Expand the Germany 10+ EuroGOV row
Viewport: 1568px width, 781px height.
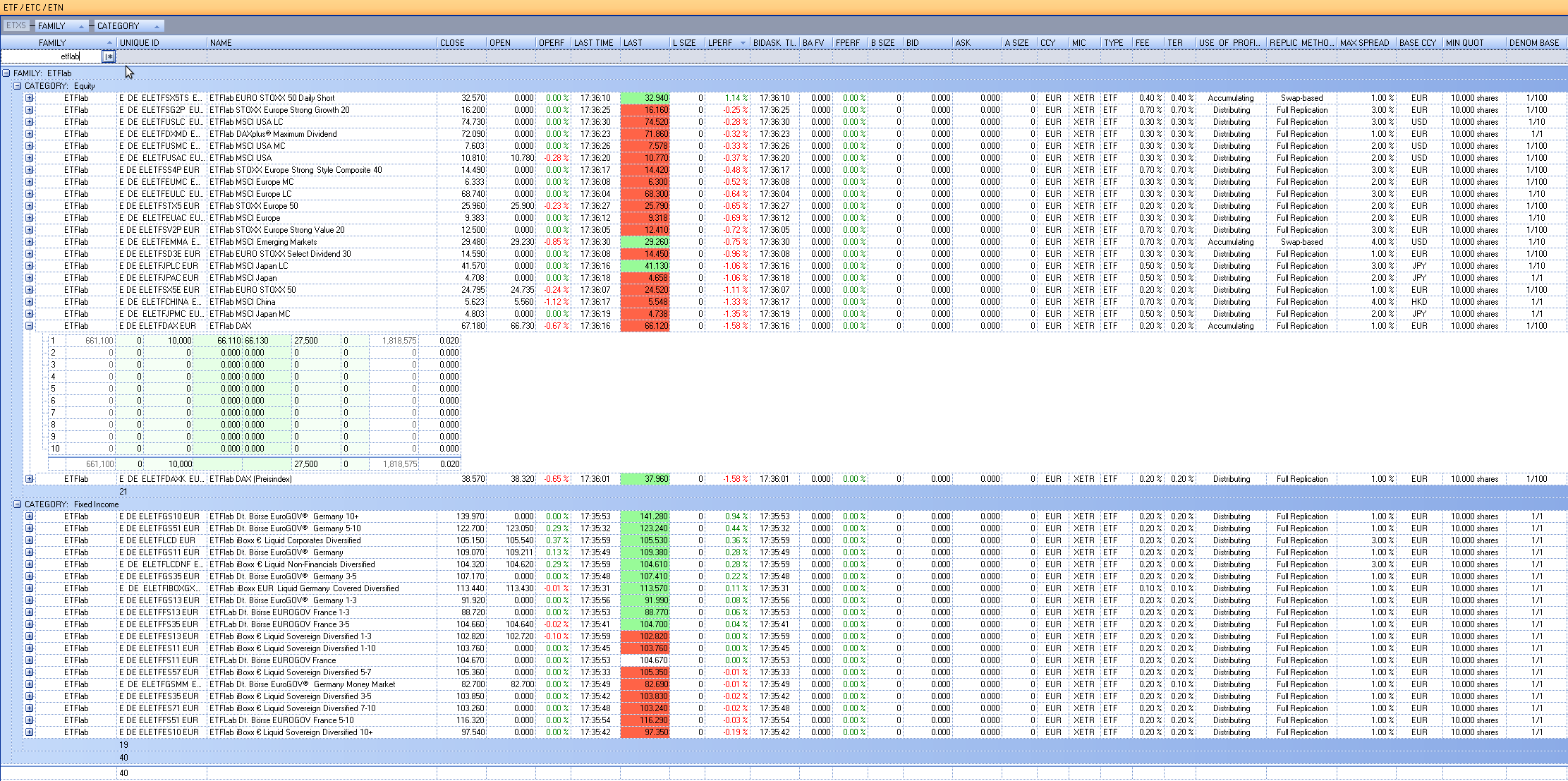pyautogui.click(x=30, y=516)
